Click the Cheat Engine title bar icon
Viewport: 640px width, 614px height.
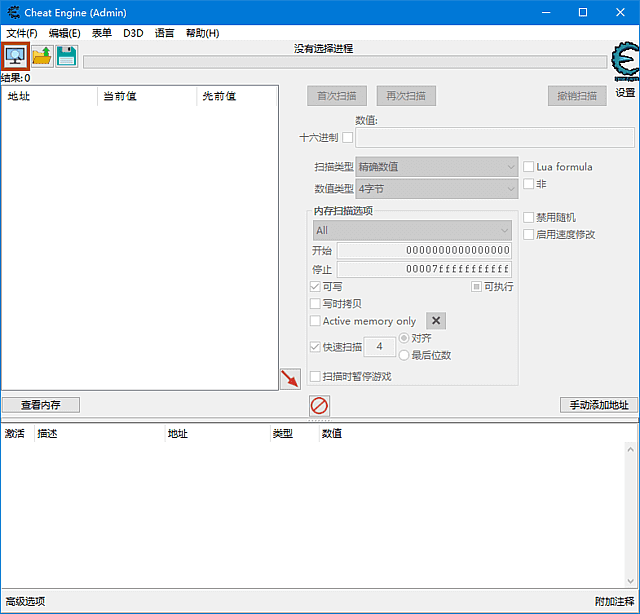12,12
